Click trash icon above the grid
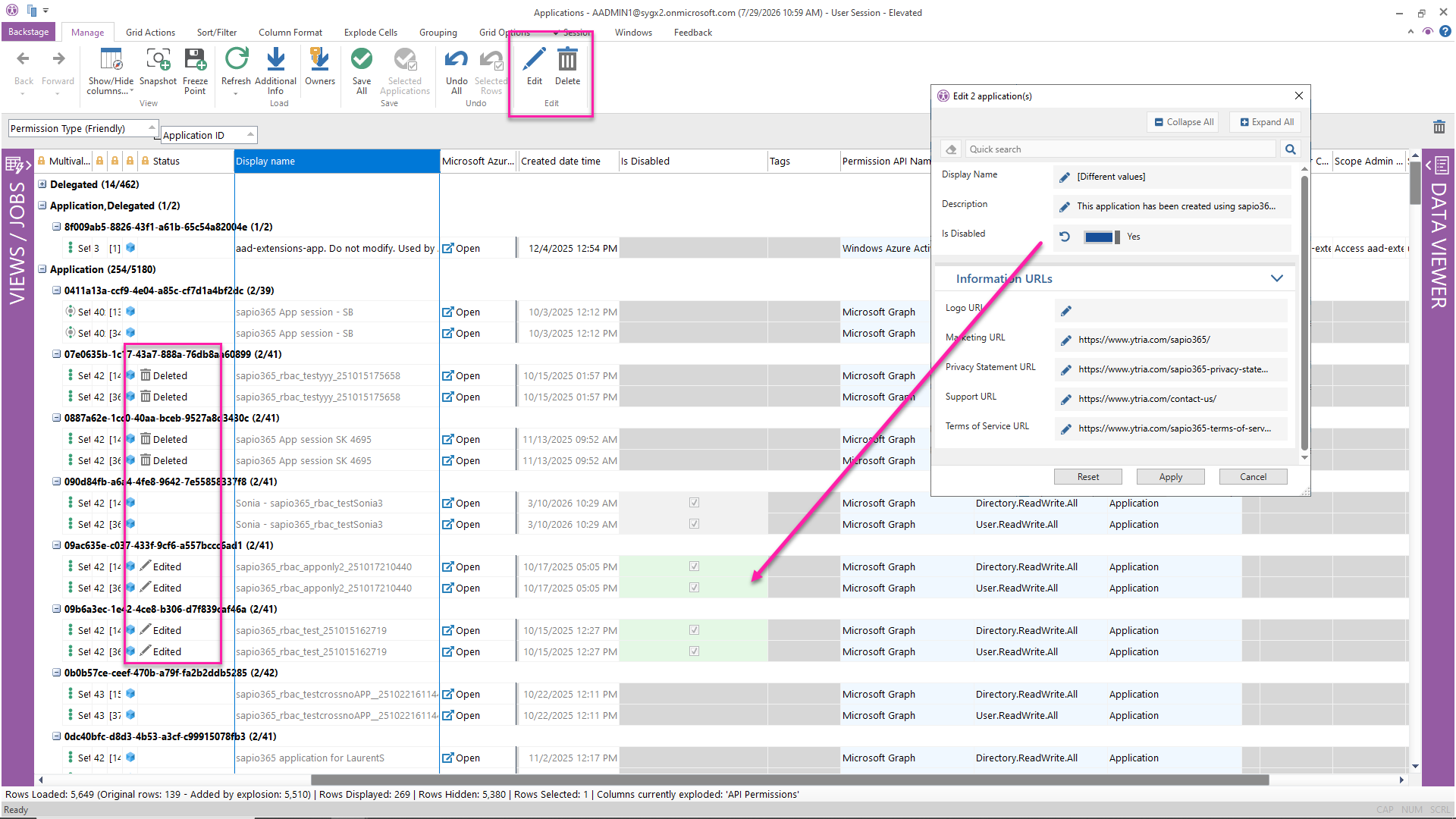The width and height of the screenshot is (1456, 819). (x=1439, y=127)
